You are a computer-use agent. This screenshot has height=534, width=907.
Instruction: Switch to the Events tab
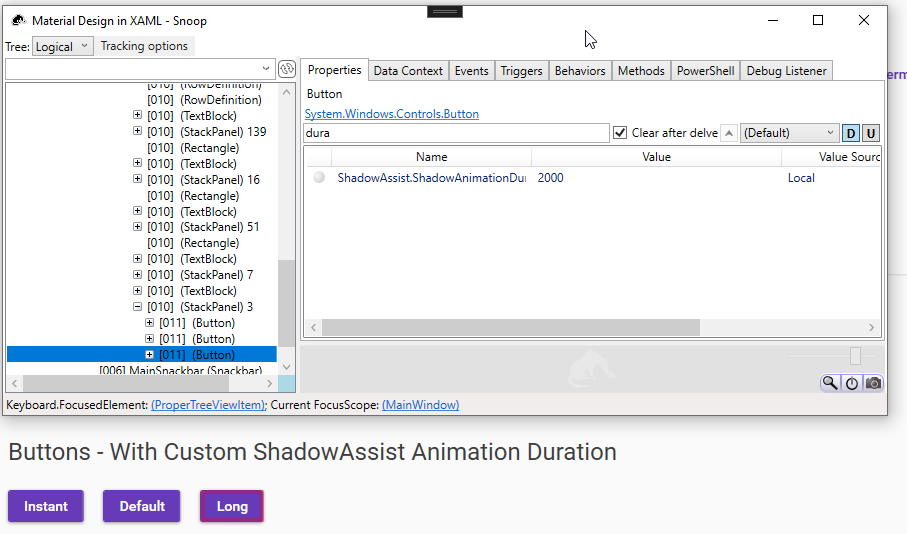[x=471, y=71]
